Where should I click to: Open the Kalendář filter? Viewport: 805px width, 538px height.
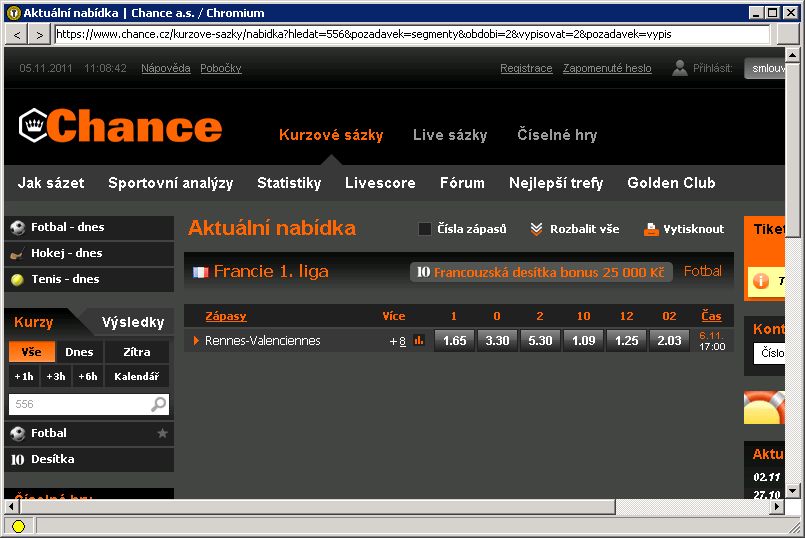137,376
